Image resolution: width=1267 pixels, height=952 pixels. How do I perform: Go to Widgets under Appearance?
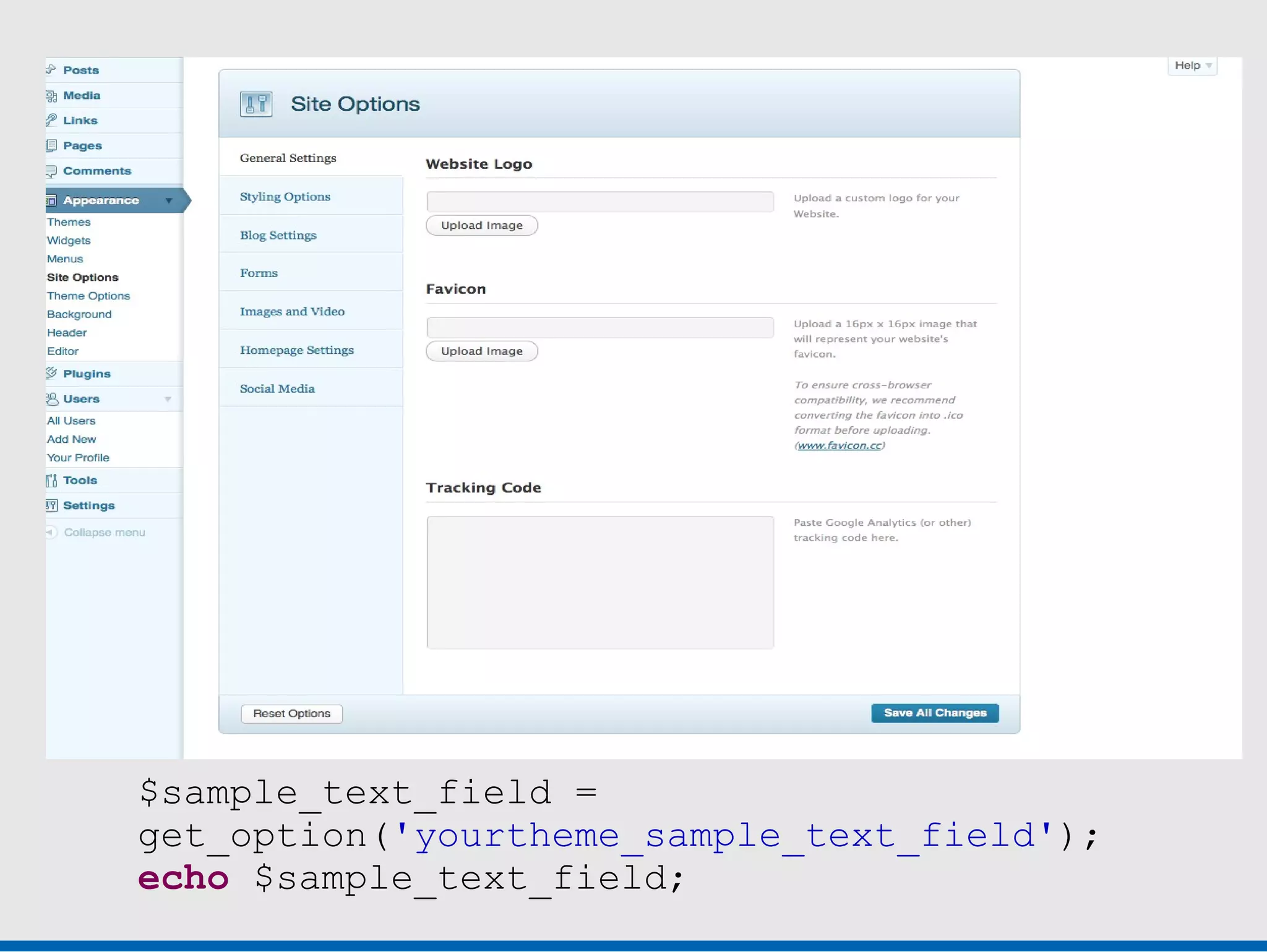[x=69, y=241]
